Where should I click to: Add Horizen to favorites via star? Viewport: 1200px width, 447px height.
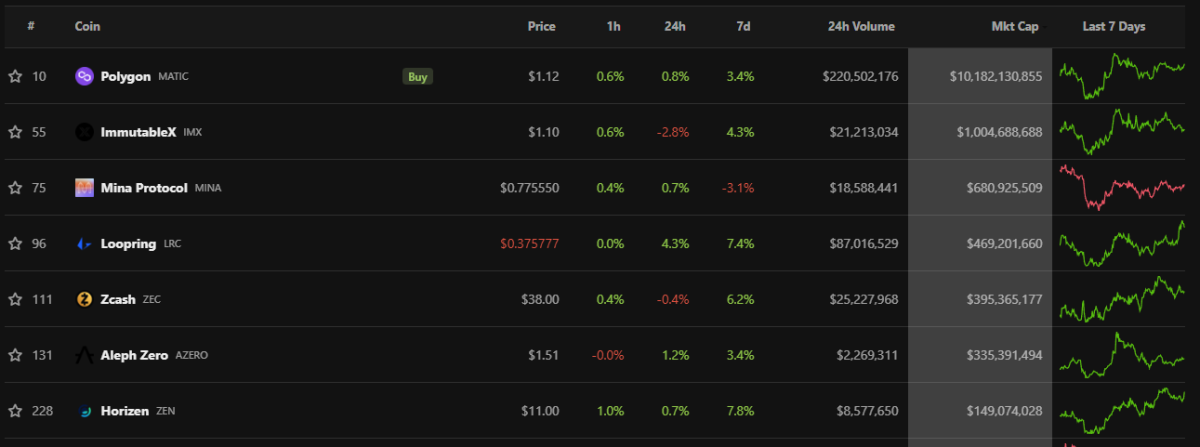coord(15,411)
